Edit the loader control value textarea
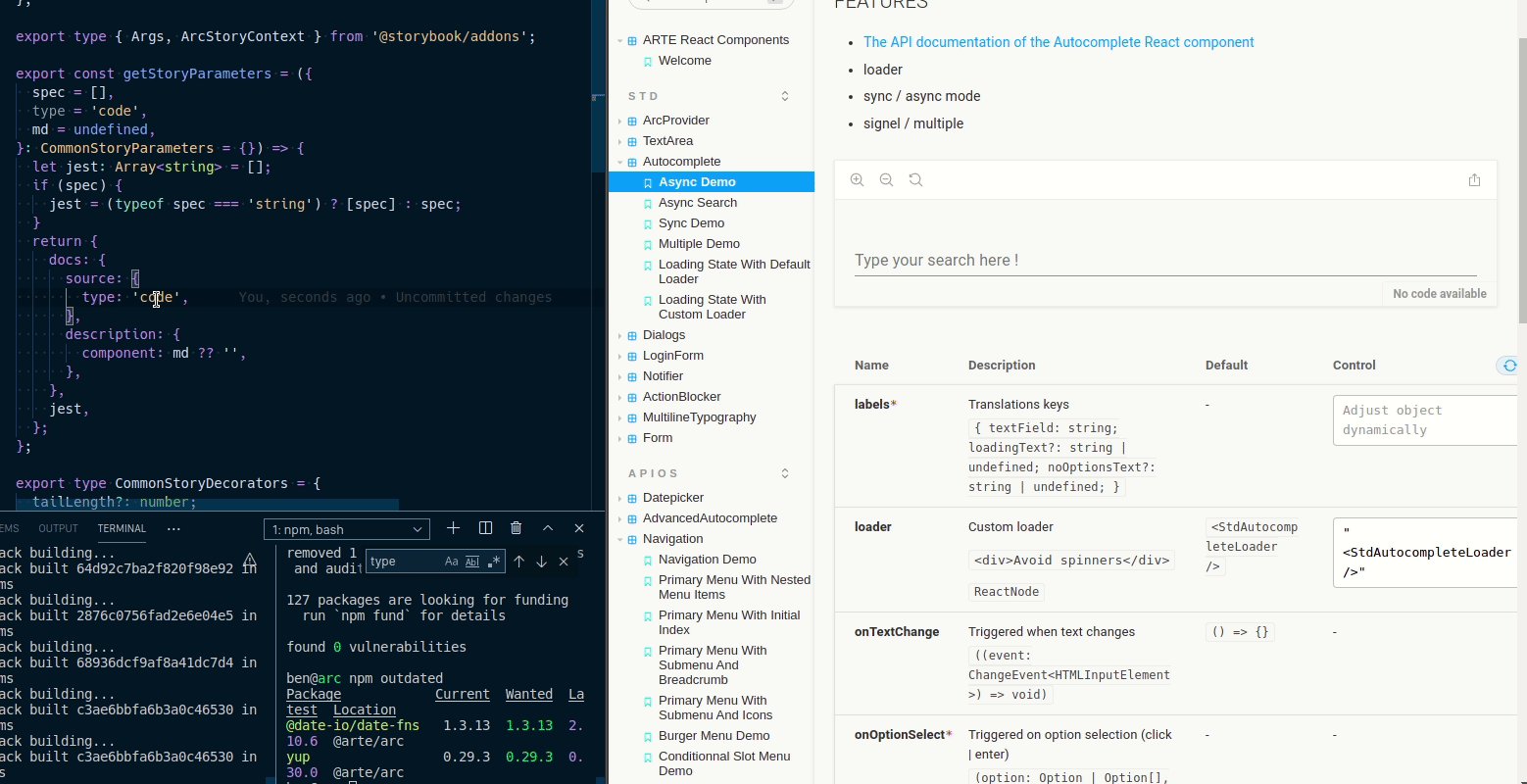This screenshot has height=784, width=1527. point(1424,553)
